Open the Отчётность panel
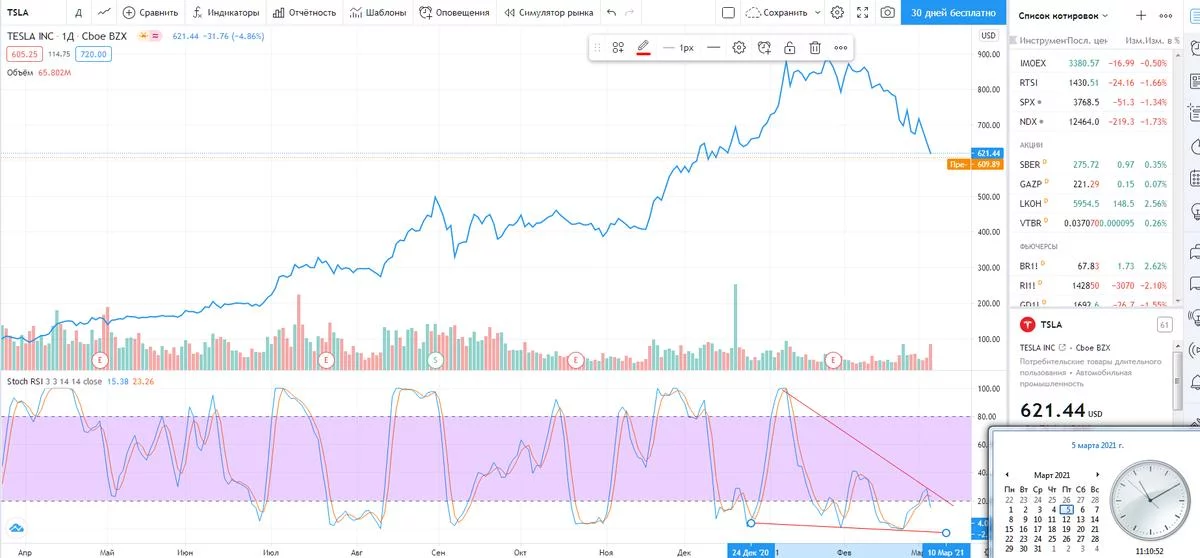This screenshot has width=1200, height=558. 305,13
